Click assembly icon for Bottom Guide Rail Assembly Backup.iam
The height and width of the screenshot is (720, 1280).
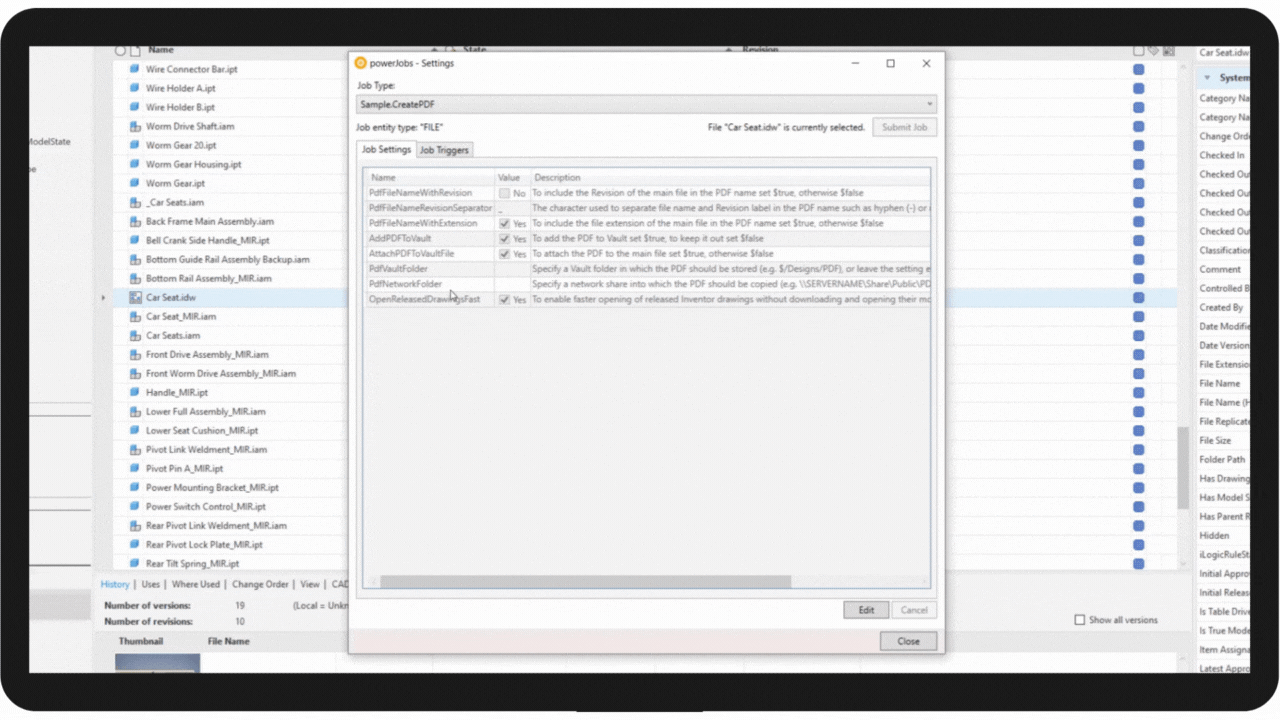coord(135,260)
